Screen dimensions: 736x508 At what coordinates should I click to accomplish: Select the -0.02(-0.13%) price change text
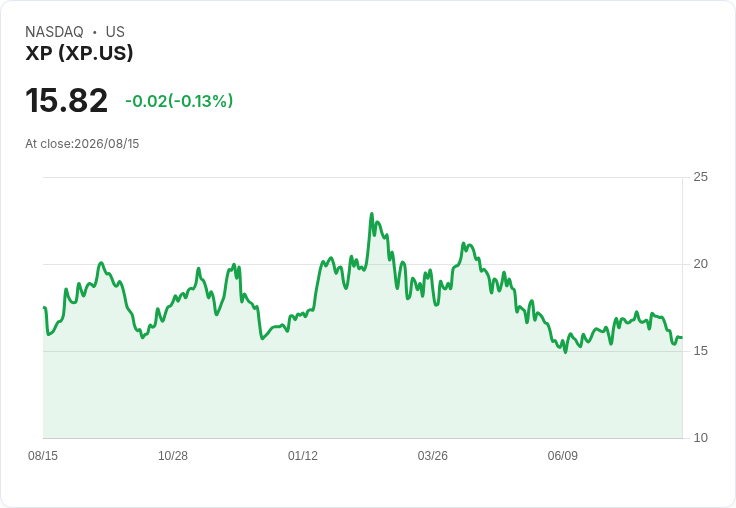179,101
